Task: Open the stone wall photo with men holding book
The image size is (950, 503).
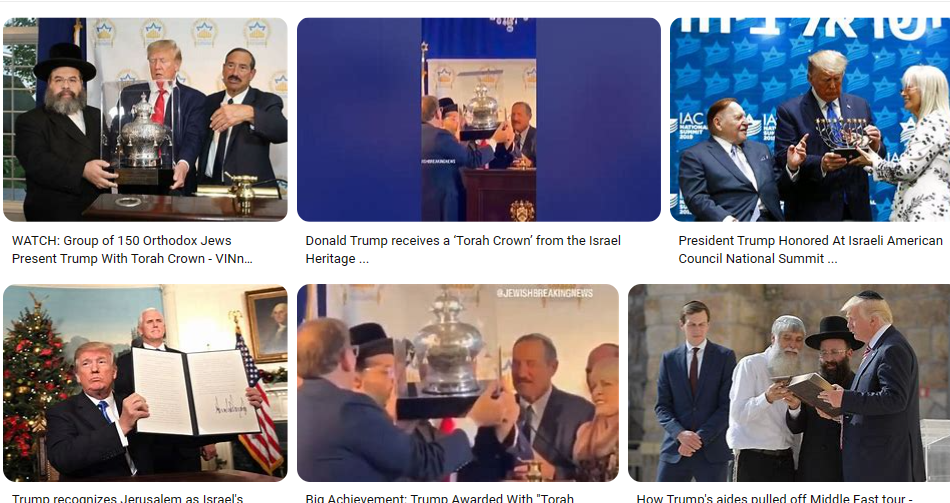Action: 789,383
